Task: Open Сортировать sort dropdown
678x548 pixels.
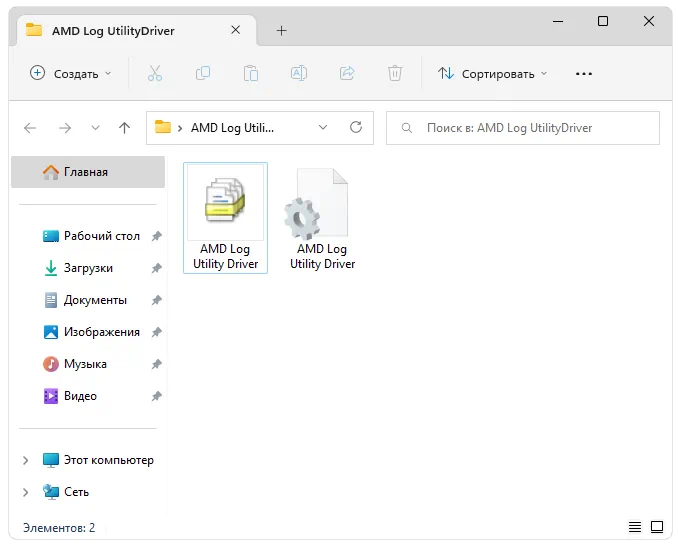Action: point(493,74)
